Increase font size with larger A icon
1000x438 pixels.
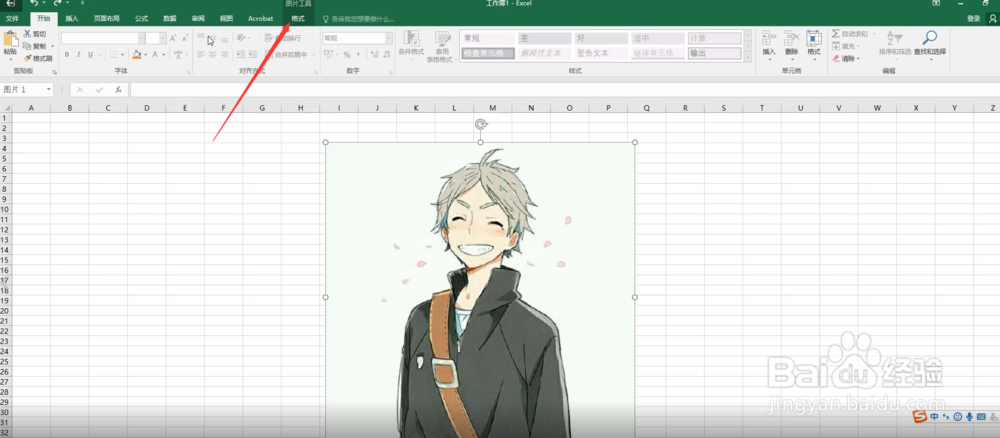tap(173, 38)
